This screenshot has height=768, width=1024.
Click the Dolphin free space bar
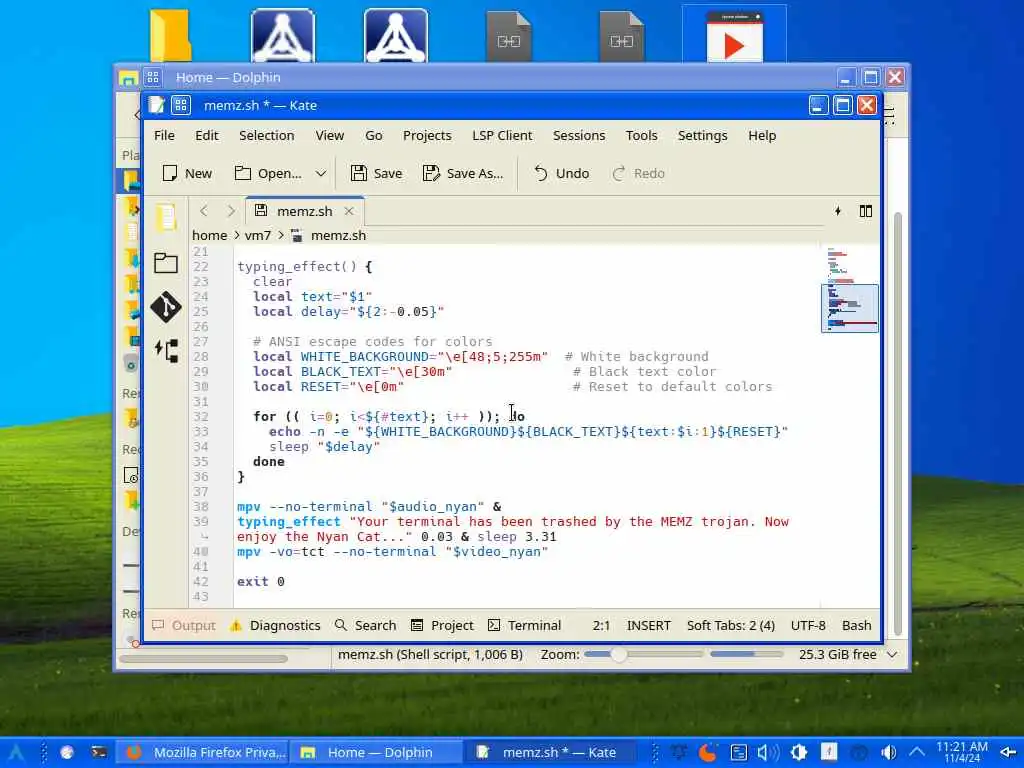(x=746, y=654)
